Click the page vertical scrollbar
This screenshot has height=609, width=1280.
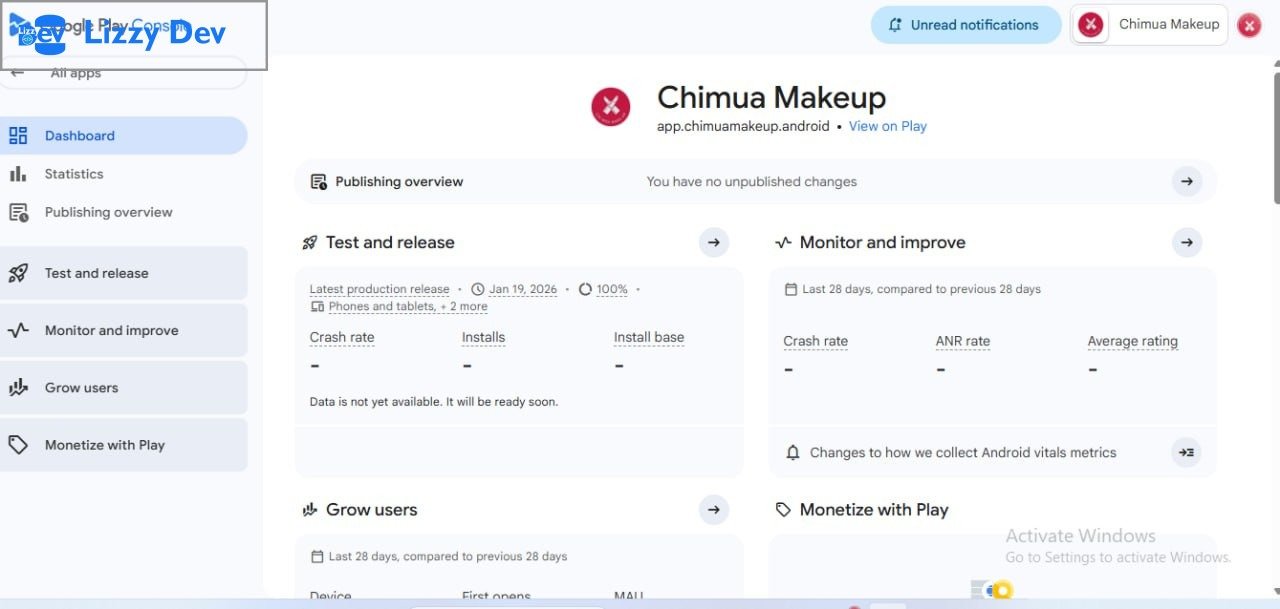1274,130
